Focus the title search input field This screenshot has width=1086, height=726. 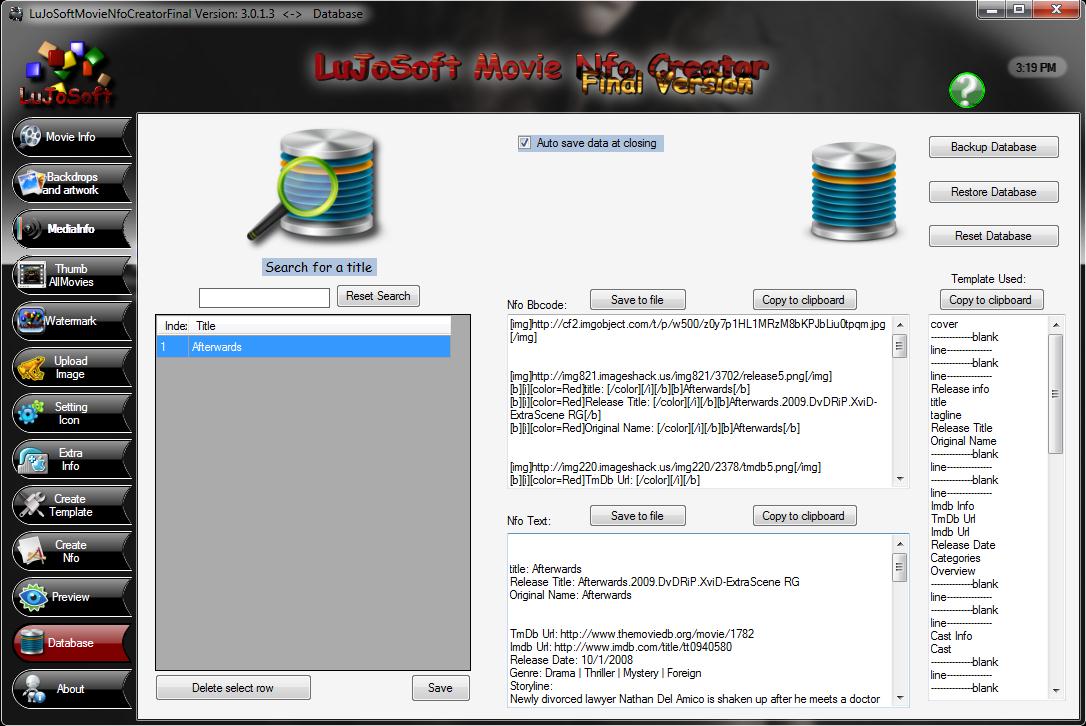point(264,298)
